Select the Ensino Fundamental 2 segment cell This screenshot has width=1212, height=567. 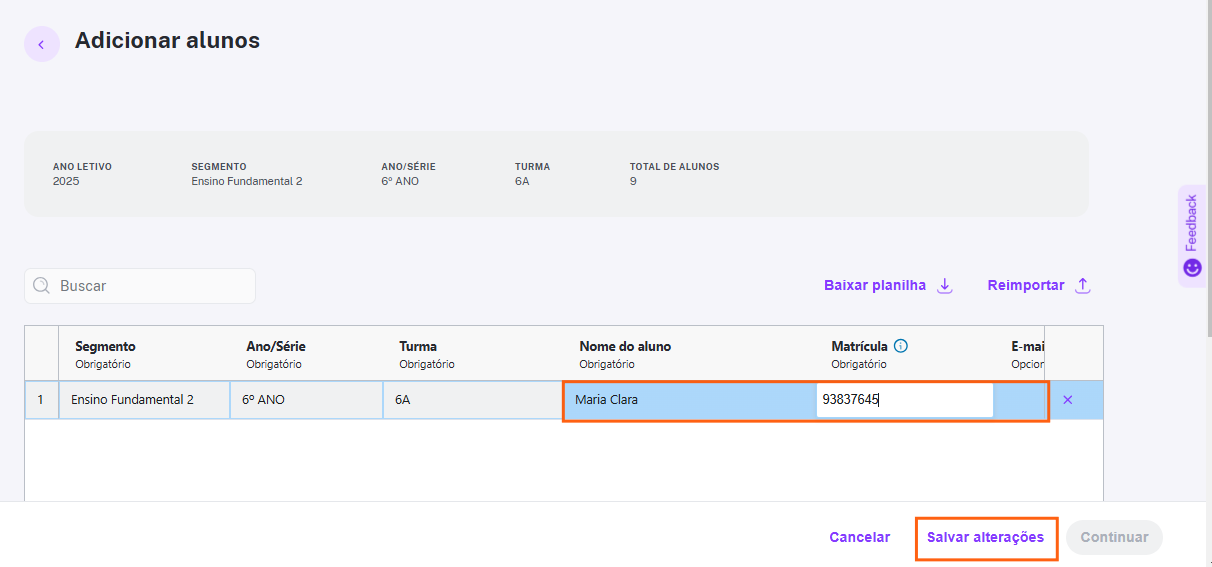coord(145,400)
